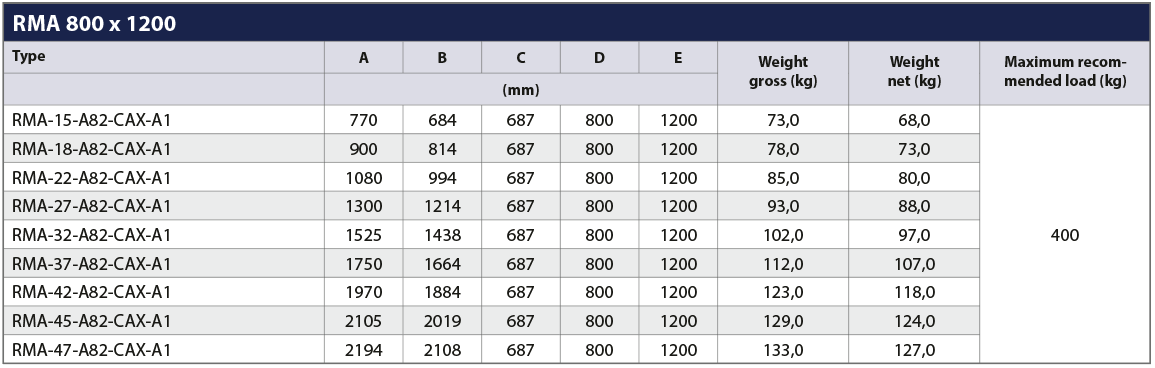The width and height of the screenshot is (1155, 368).
Task: Click gross weight 123,0
Action: [783, 293]
